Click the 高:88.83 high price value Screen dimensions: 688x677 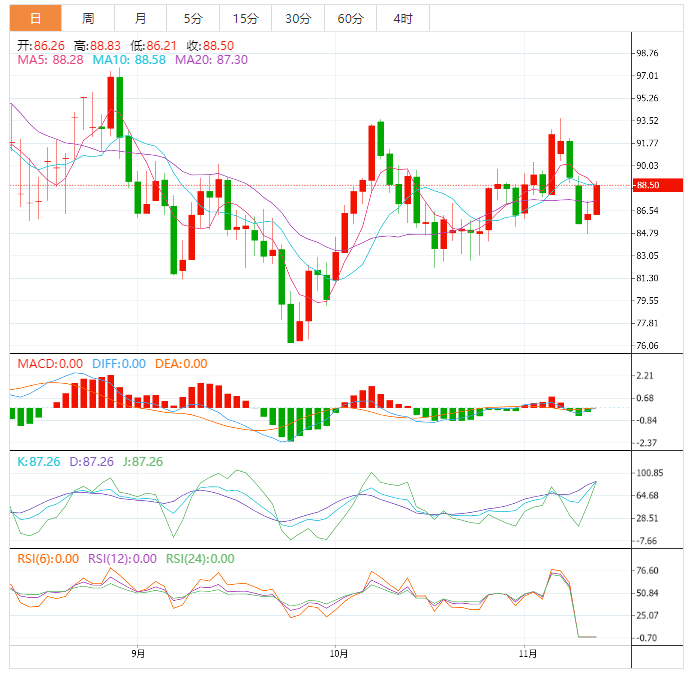click(97, 46)
